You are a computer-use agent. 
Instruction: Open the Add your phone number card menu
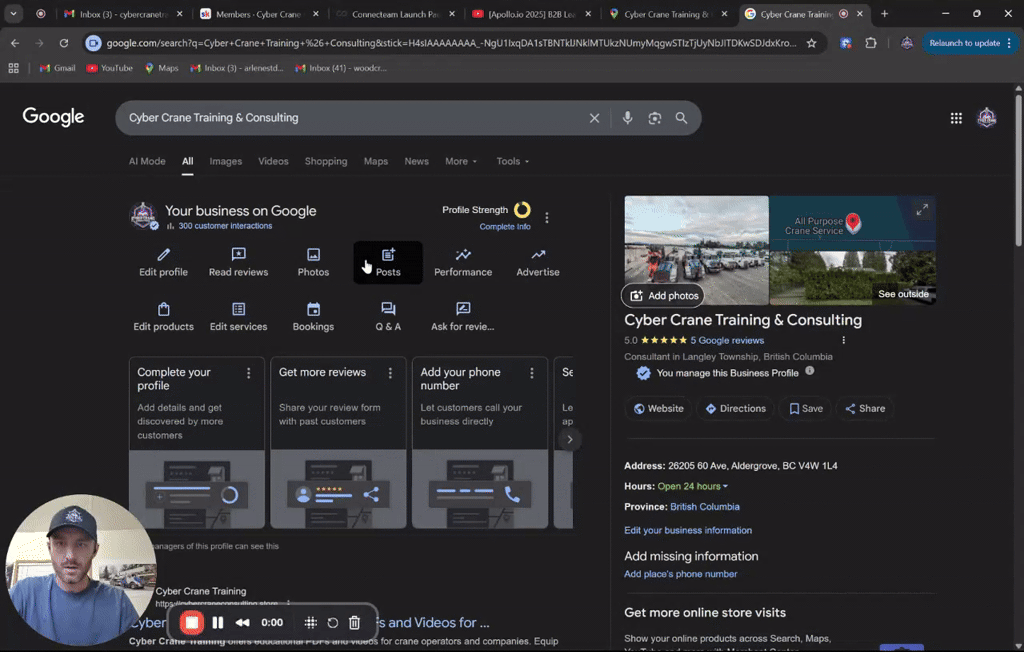[x=532, y=373]
